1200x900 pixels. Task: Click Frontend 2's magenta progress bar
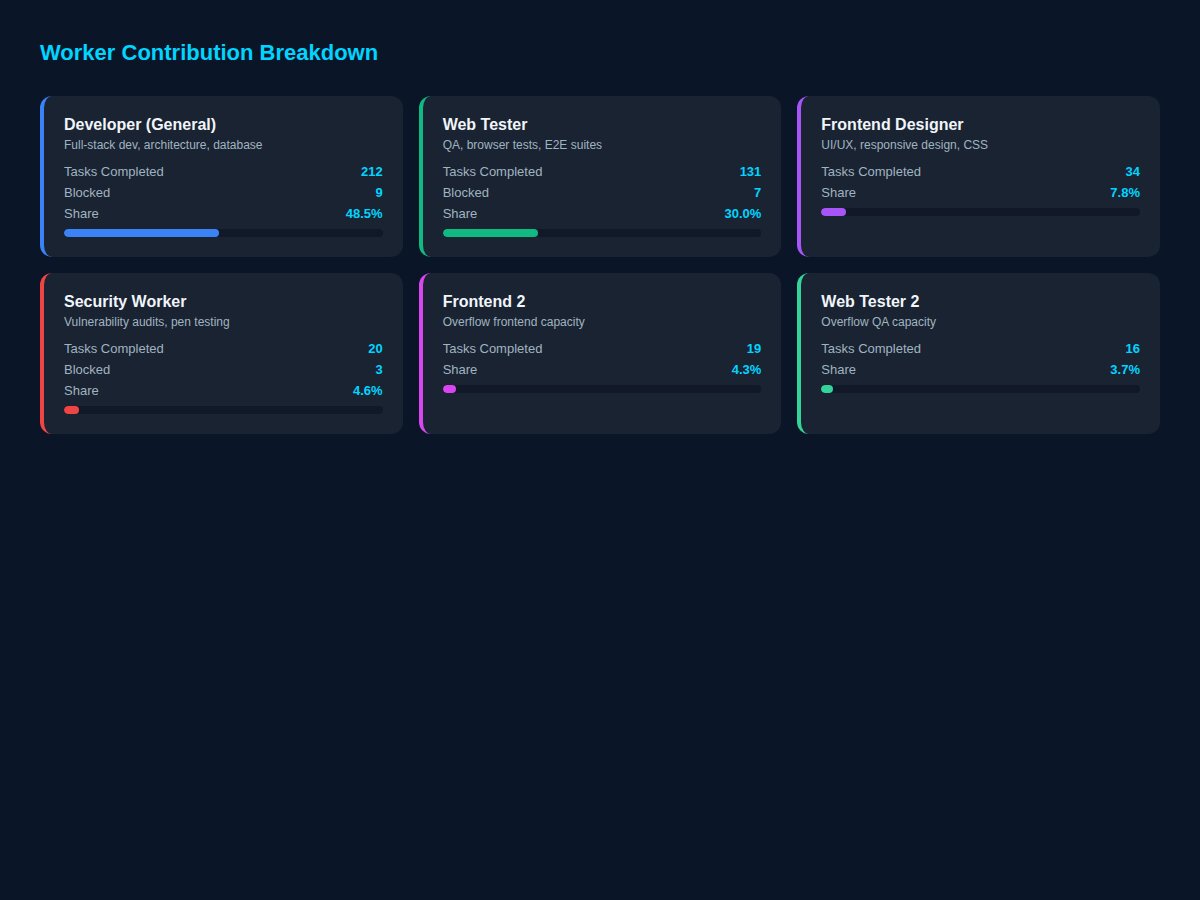(449, 389)
